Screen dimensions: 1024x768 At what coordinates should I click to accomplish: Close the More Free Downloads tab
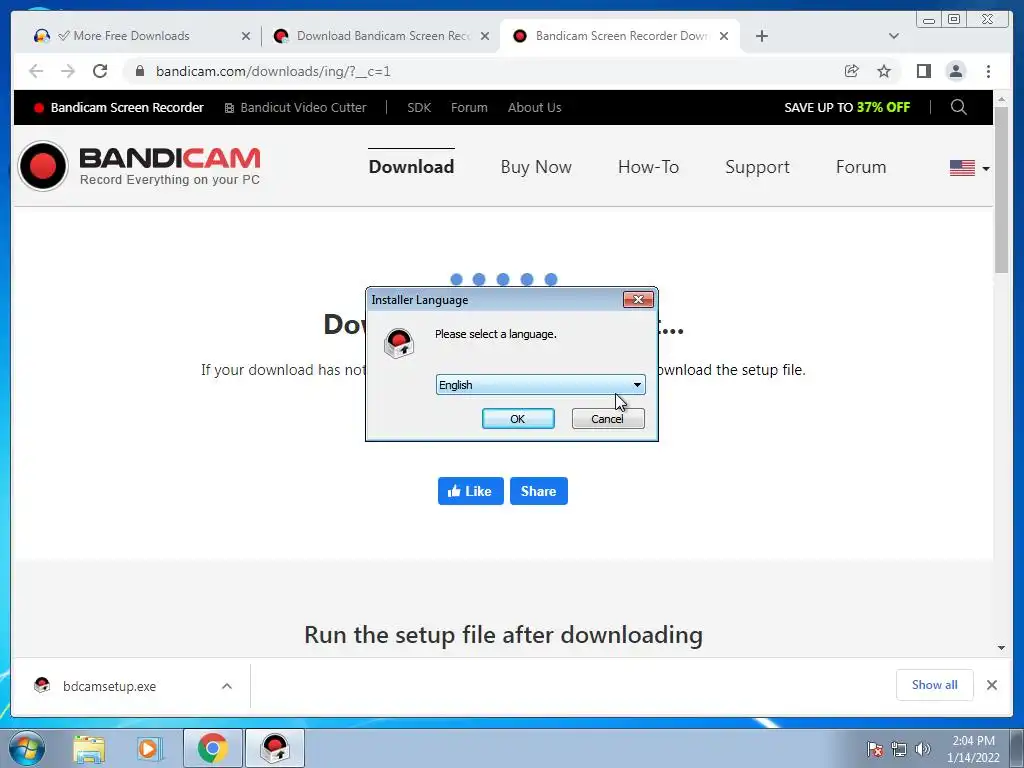point(246,36)
